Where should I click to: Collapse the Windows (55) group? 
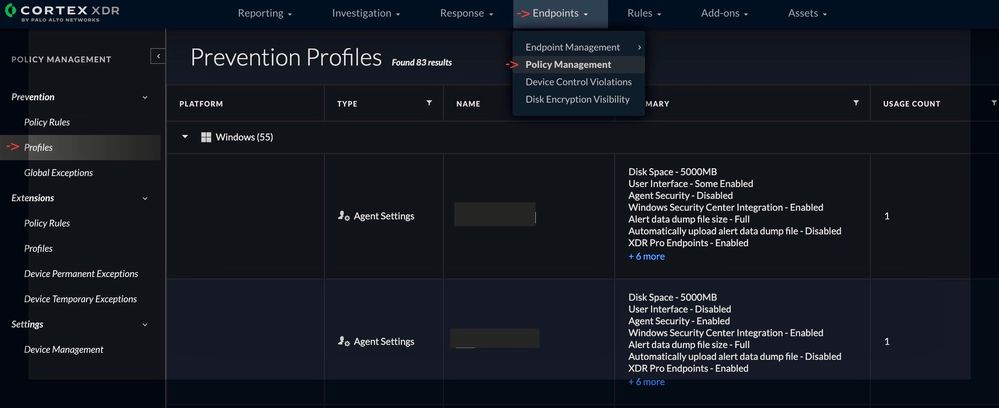coord(185,137)
